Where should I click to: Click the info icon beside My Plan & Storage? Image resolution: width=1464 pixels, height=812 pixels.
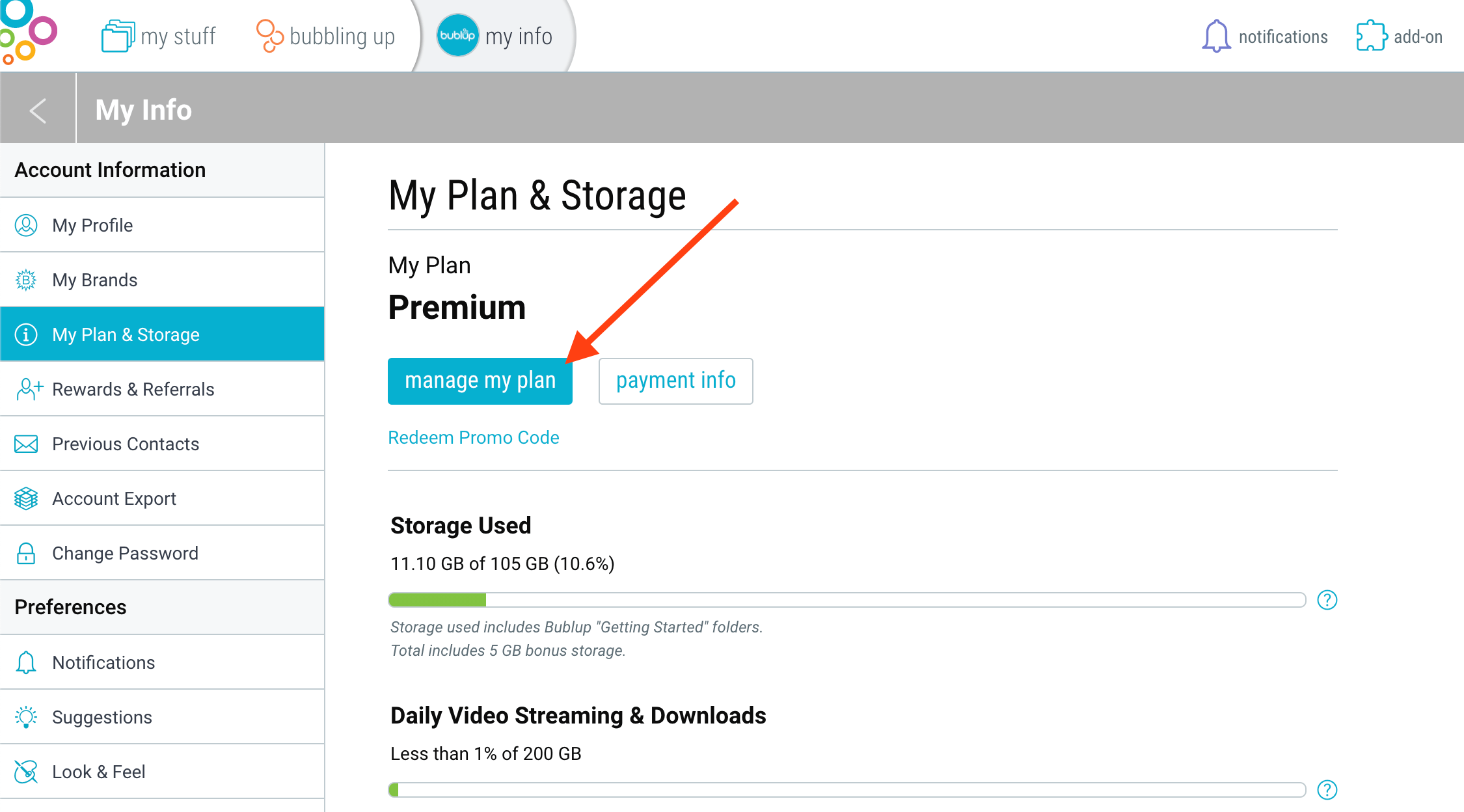tap(26, 334)
